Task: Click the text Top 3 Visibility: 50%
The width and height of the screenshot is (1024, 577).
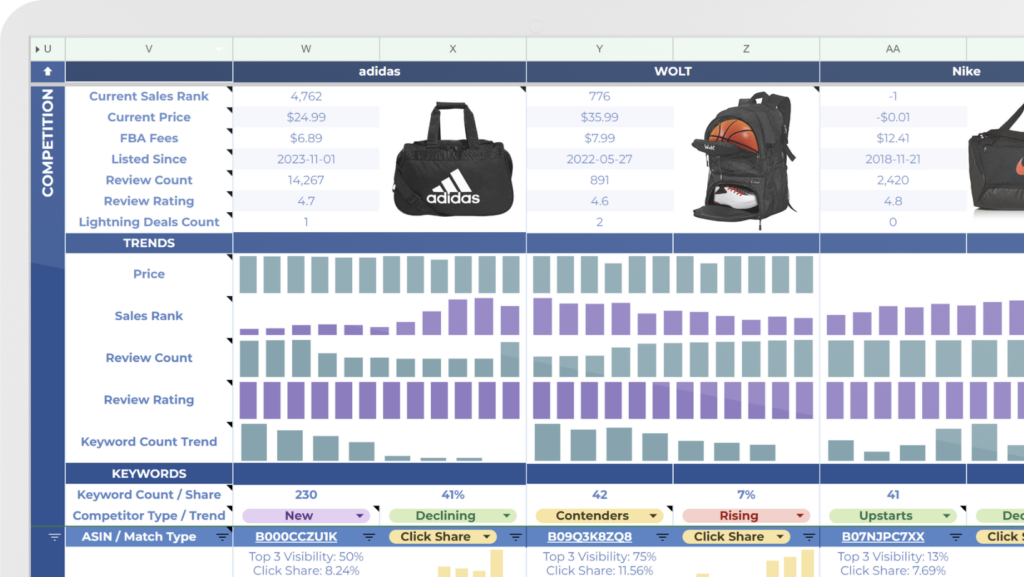Action: [306, 557]
